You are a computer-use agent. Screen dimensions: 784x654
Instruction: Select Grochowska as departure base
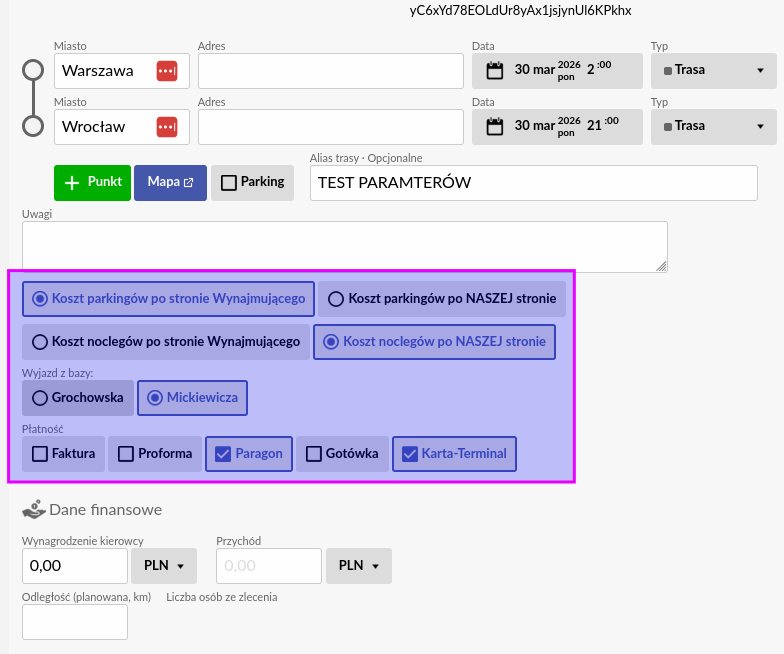point(78,398)
